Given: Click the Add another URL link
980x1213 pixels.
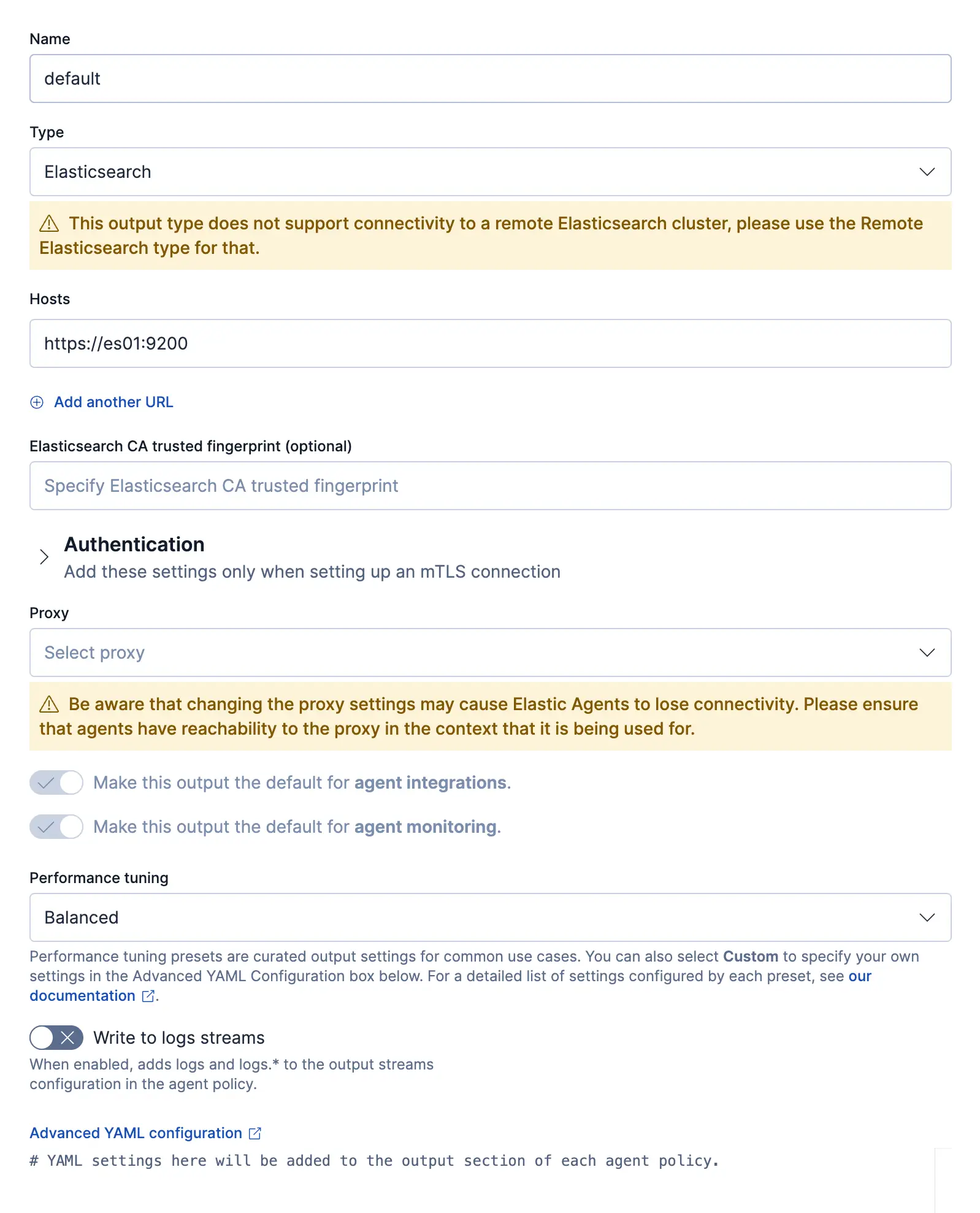Looking at the screenshot, I should [x=113, y=402].
